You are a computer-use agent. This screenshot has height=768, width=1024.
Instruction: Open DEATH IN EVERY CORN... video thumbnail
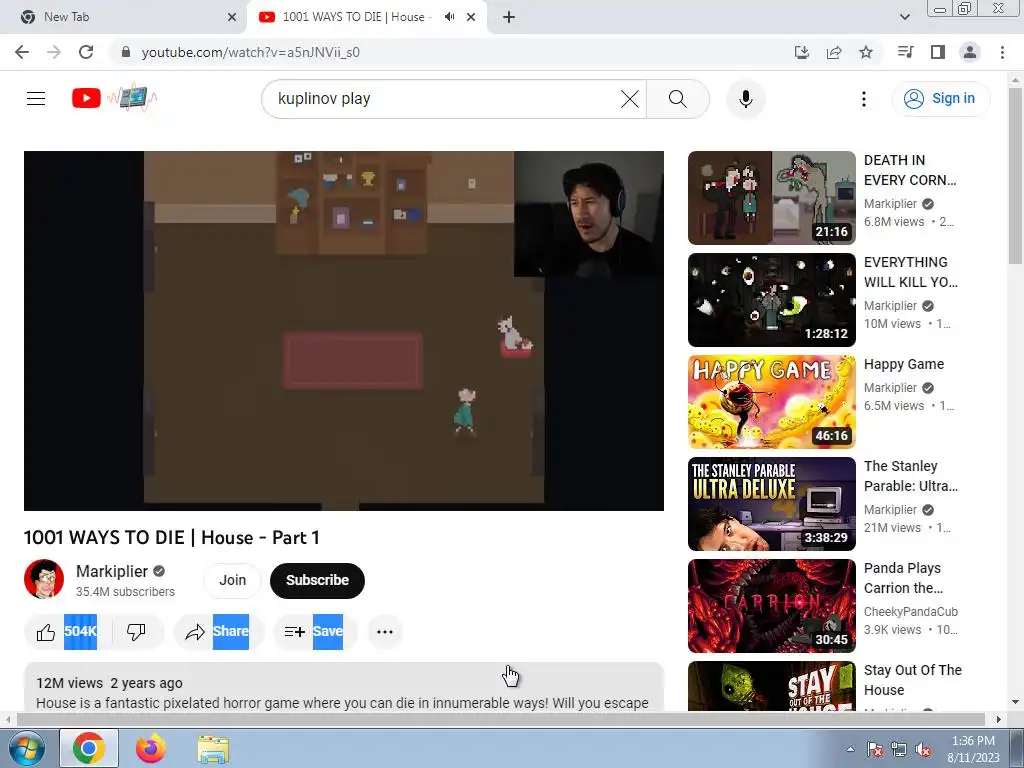point(771,198)
